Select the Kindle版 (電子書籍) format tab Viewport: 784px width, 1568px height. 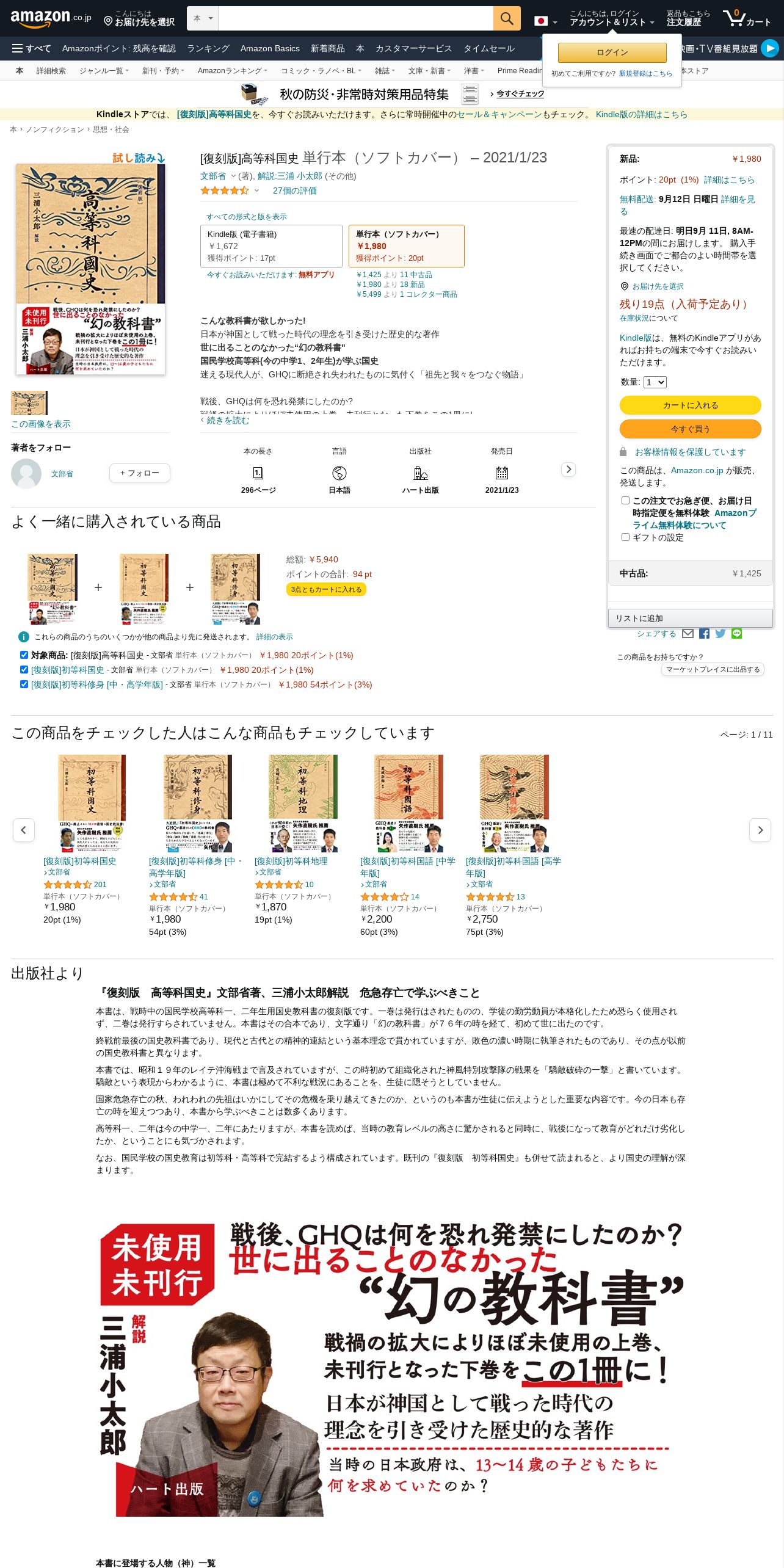coord(271,246)
